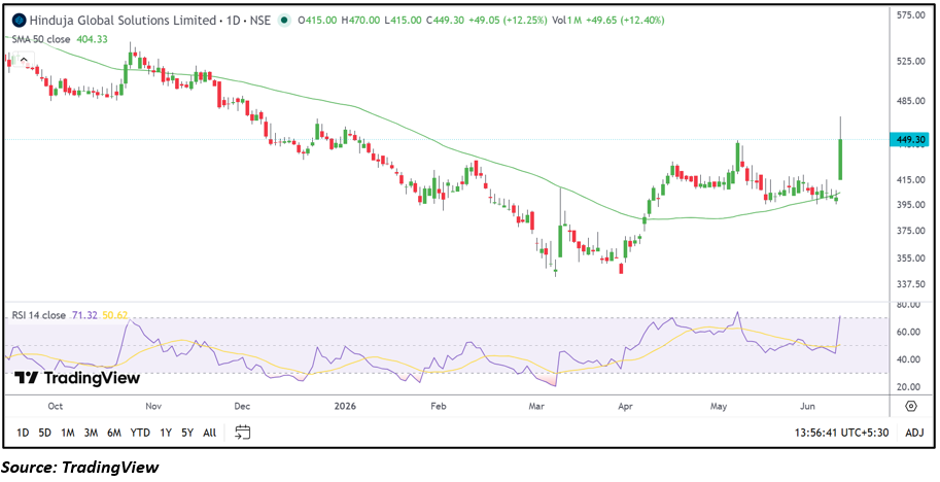Collapse the indicator legend with the chevron
The width and height of the screenshot is (940, 482).
[24, 60]
